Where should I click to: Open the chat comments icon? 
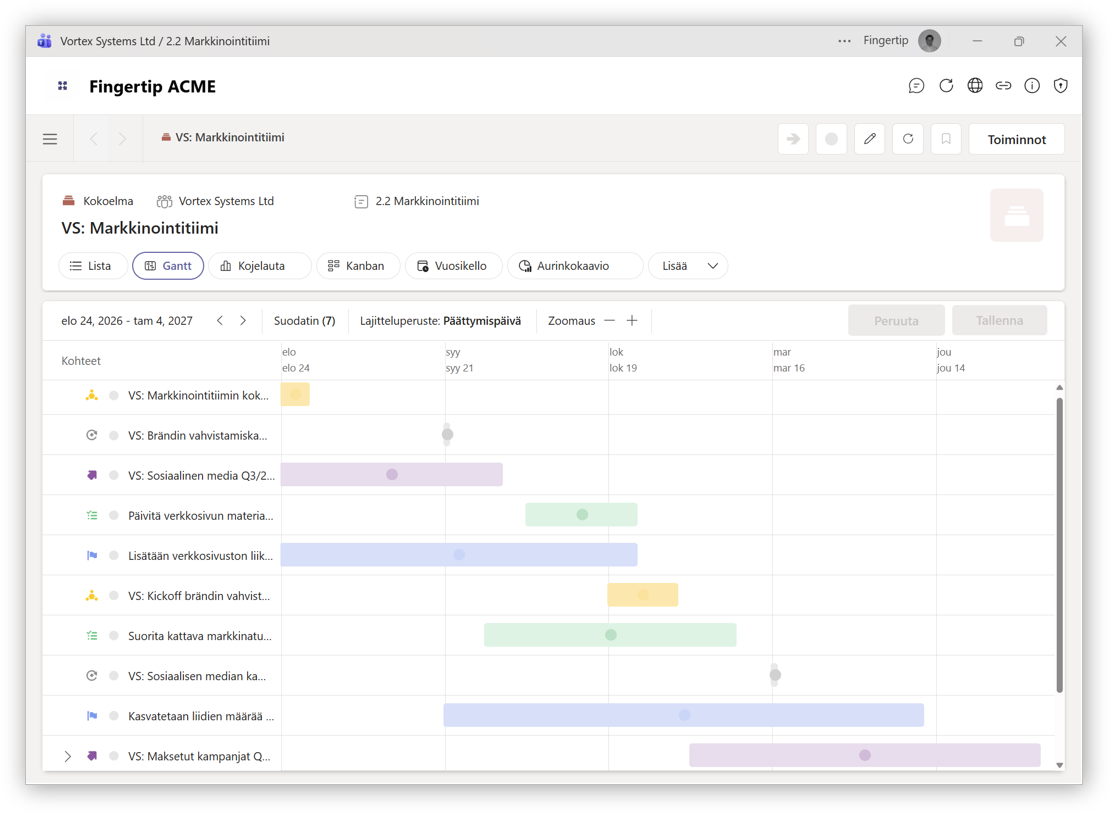click(916, 86)
